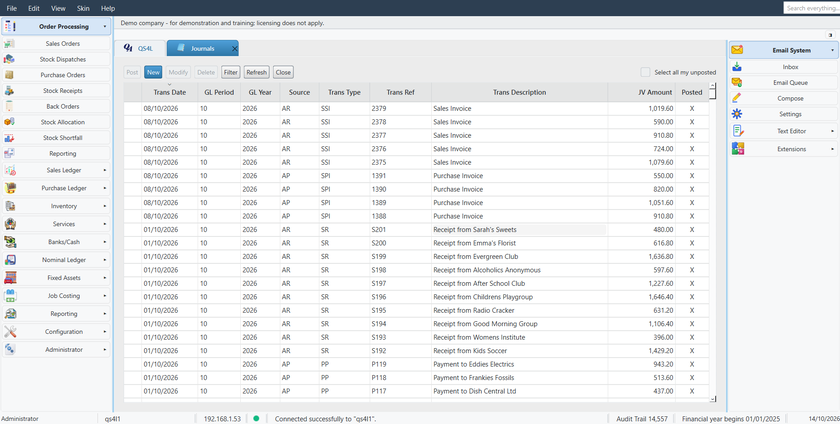
Task: Open Compose in Email System panel
Action: point(783,99)
